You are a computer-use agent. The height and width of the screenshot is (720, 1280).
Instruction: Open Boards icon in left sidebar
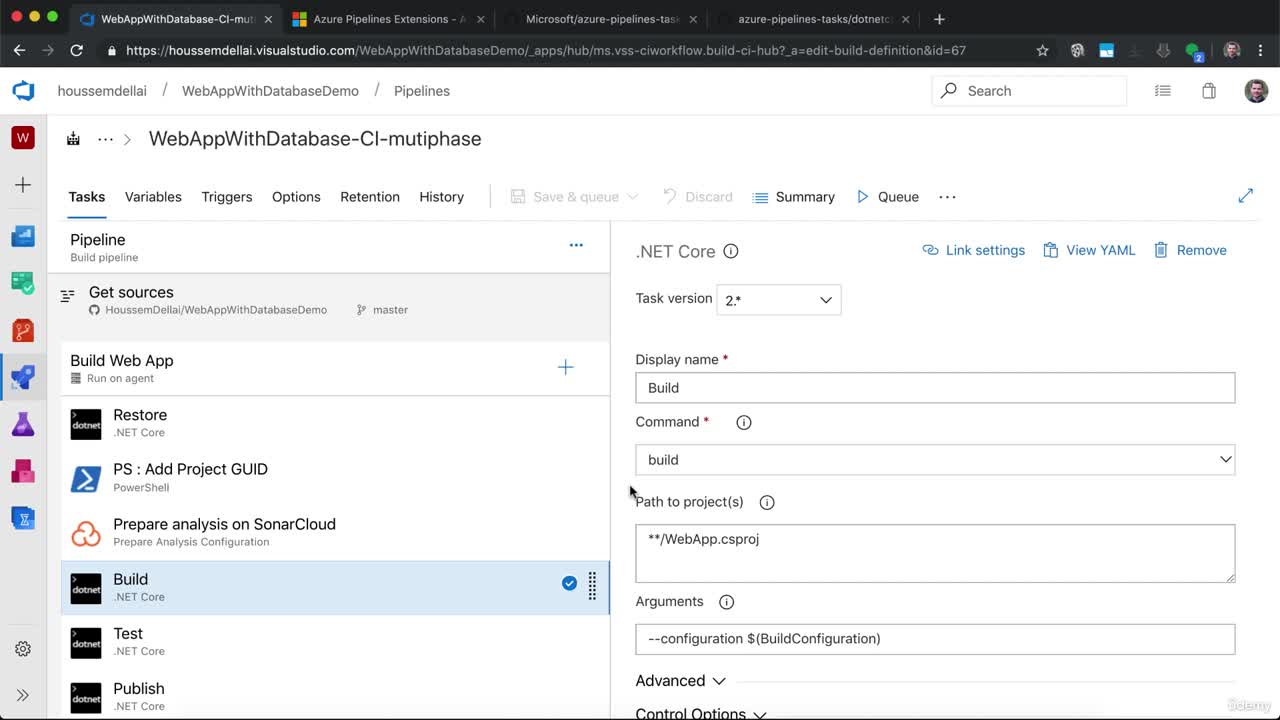(x=23, y=236)
